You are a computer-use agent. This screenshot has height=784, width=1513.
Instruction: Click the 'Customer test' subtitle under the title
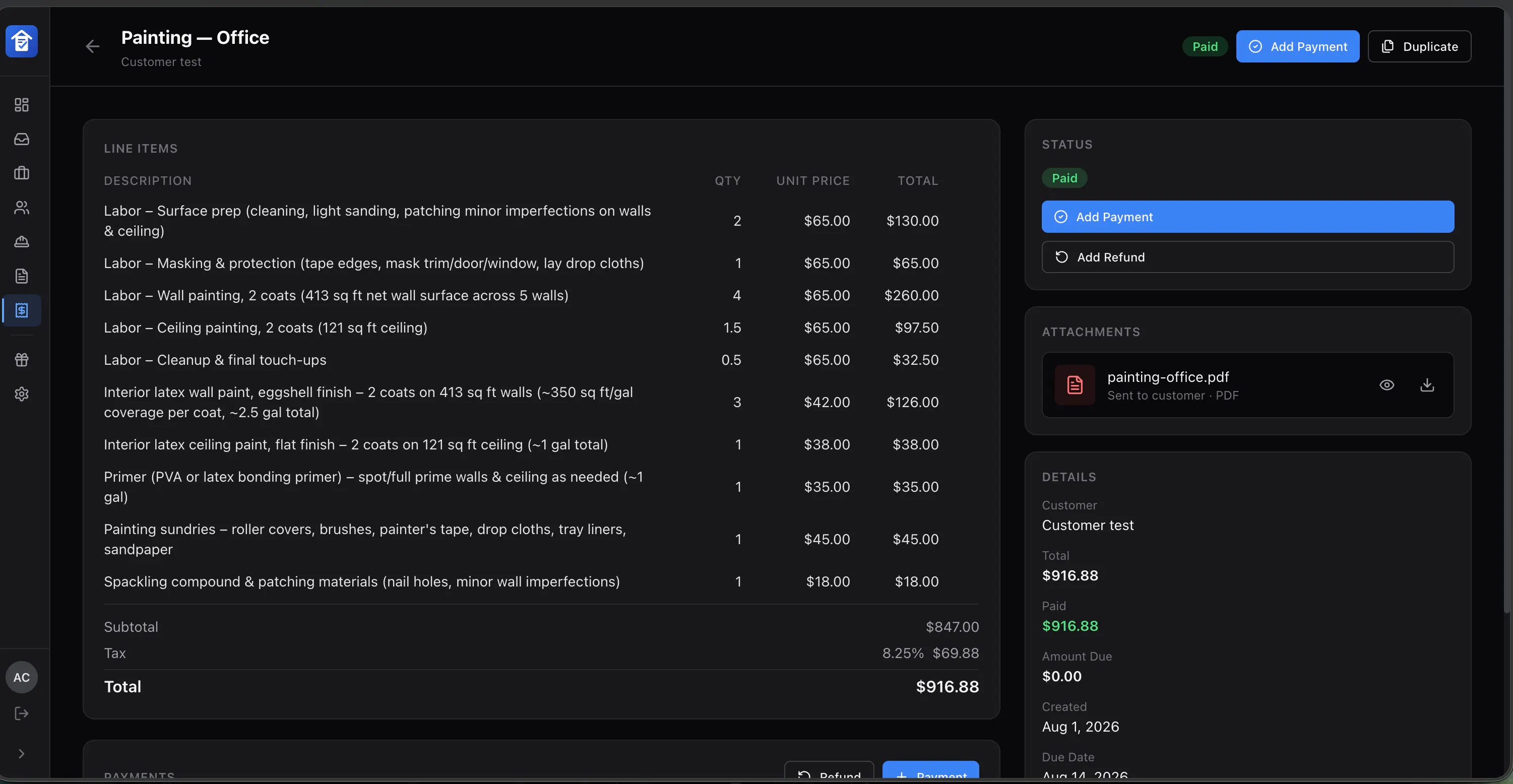click(161, 62)
